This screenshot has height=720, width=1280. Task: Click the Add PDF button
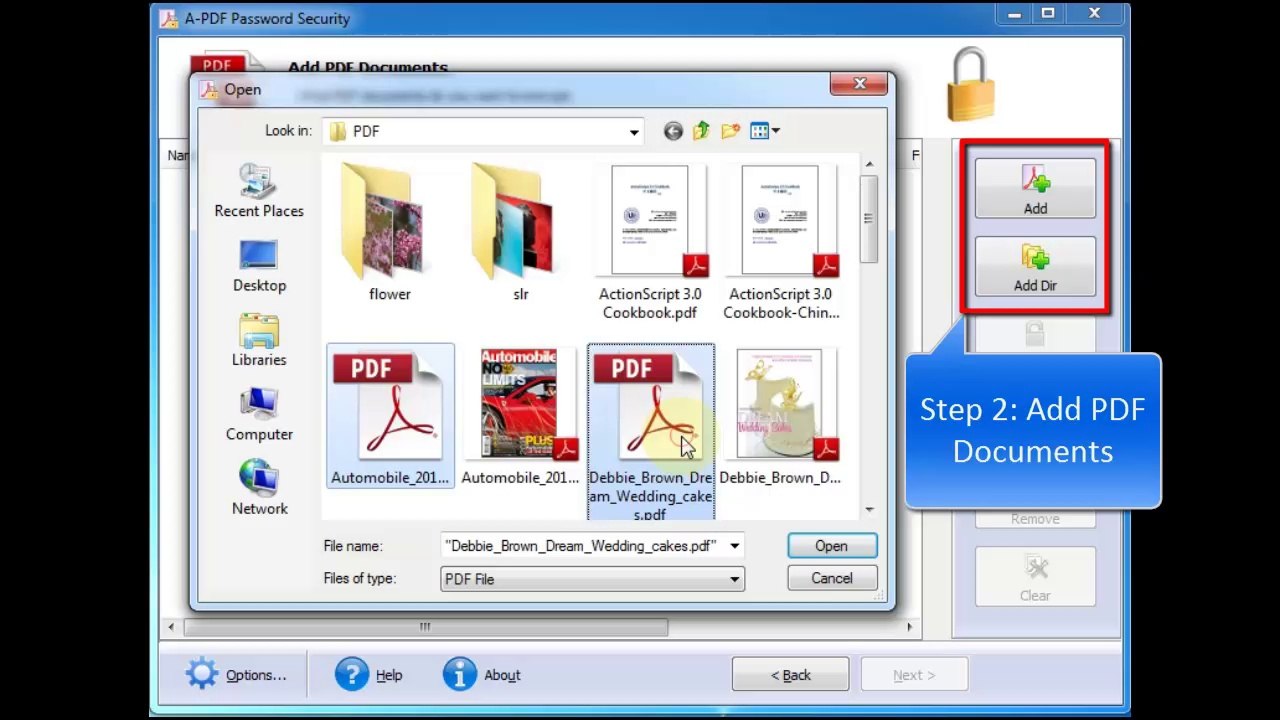coord(1035,188)
